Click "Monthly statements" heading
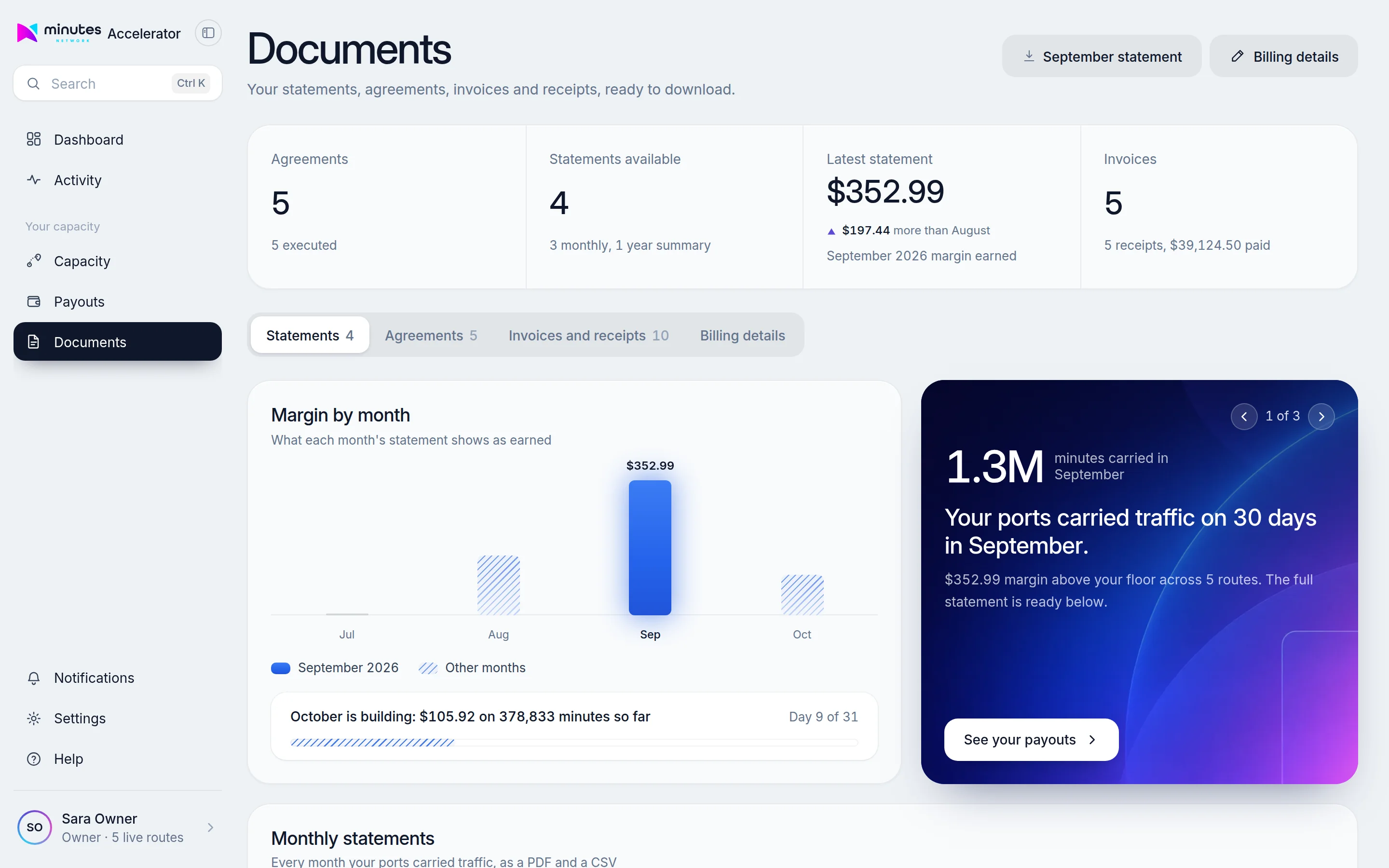 point(353,838)
